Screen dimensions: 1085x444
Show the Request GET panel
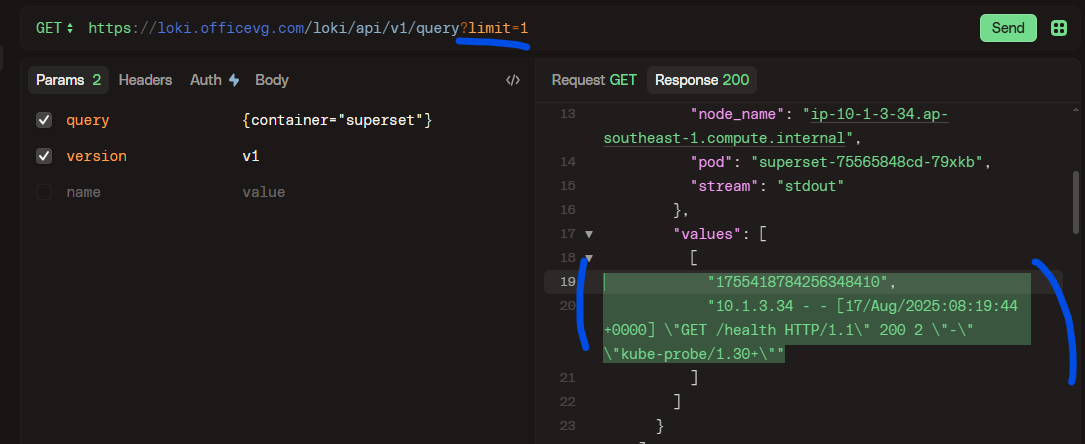pos(594,80)
